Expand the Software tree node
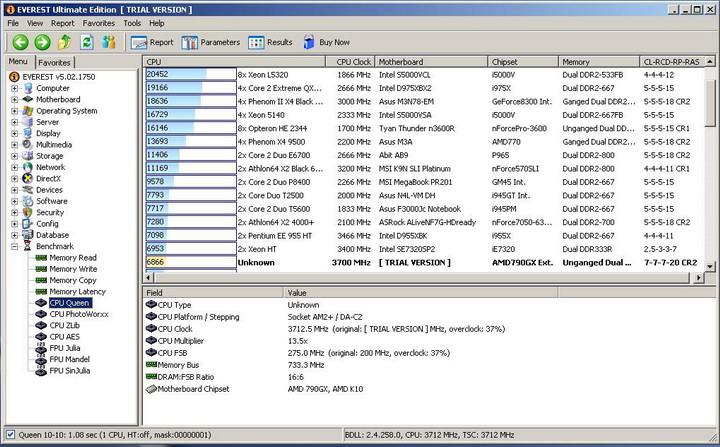This screenshot has width=720, height=447. pyautogui.click(x=15, y=201)
